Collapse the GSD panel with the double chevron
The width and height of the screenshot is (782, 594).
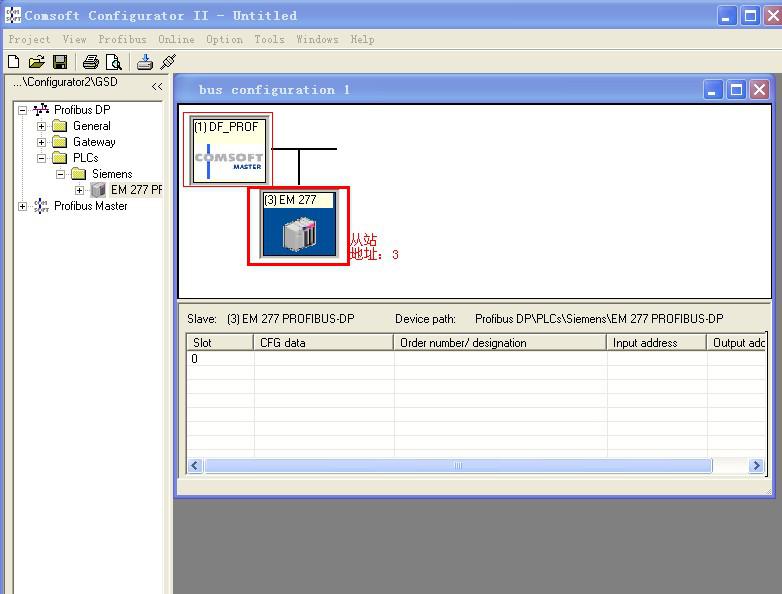[157, 86]
